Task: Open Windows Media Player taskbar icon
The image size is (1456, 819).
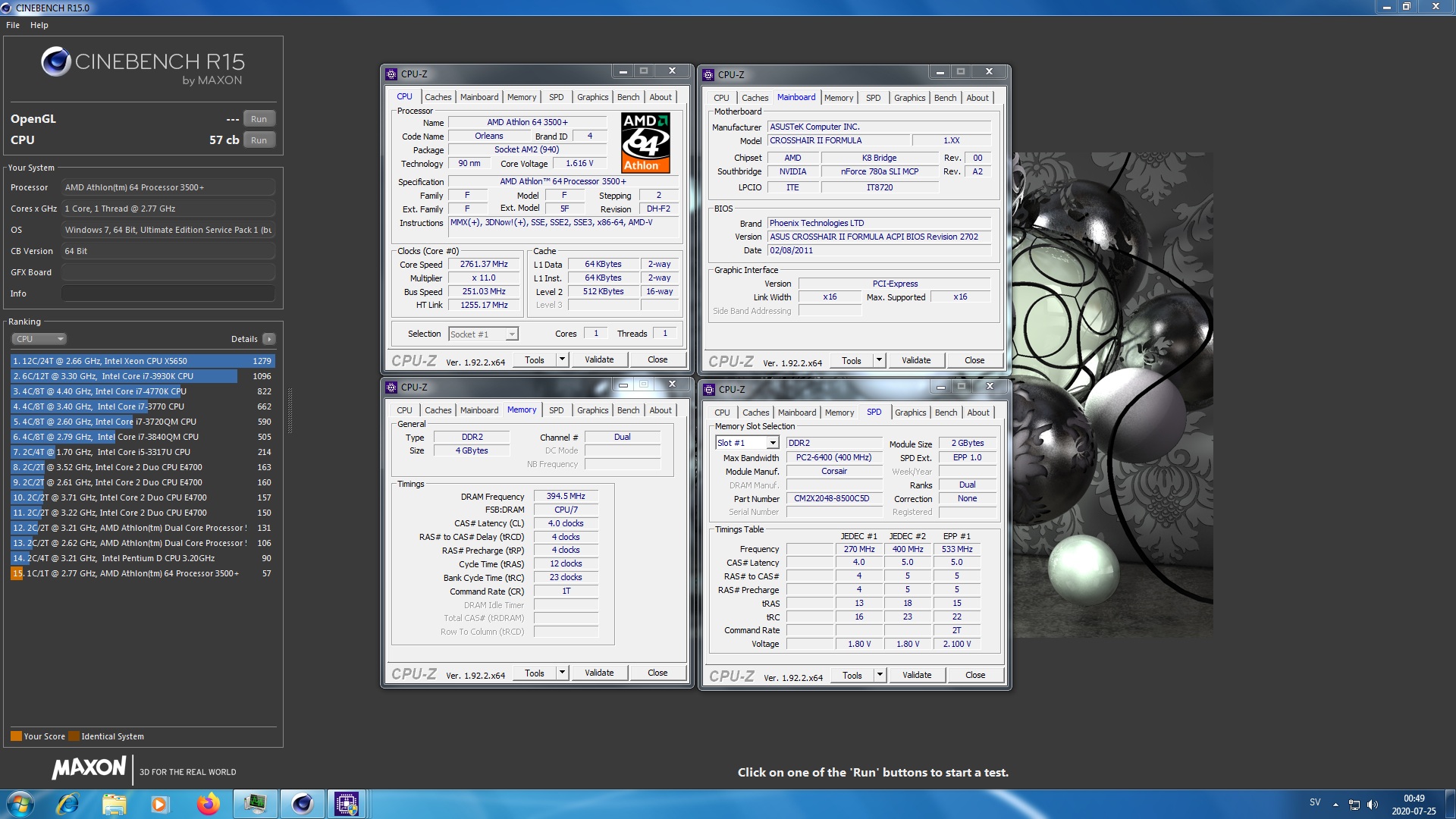Action: [160, 804]
